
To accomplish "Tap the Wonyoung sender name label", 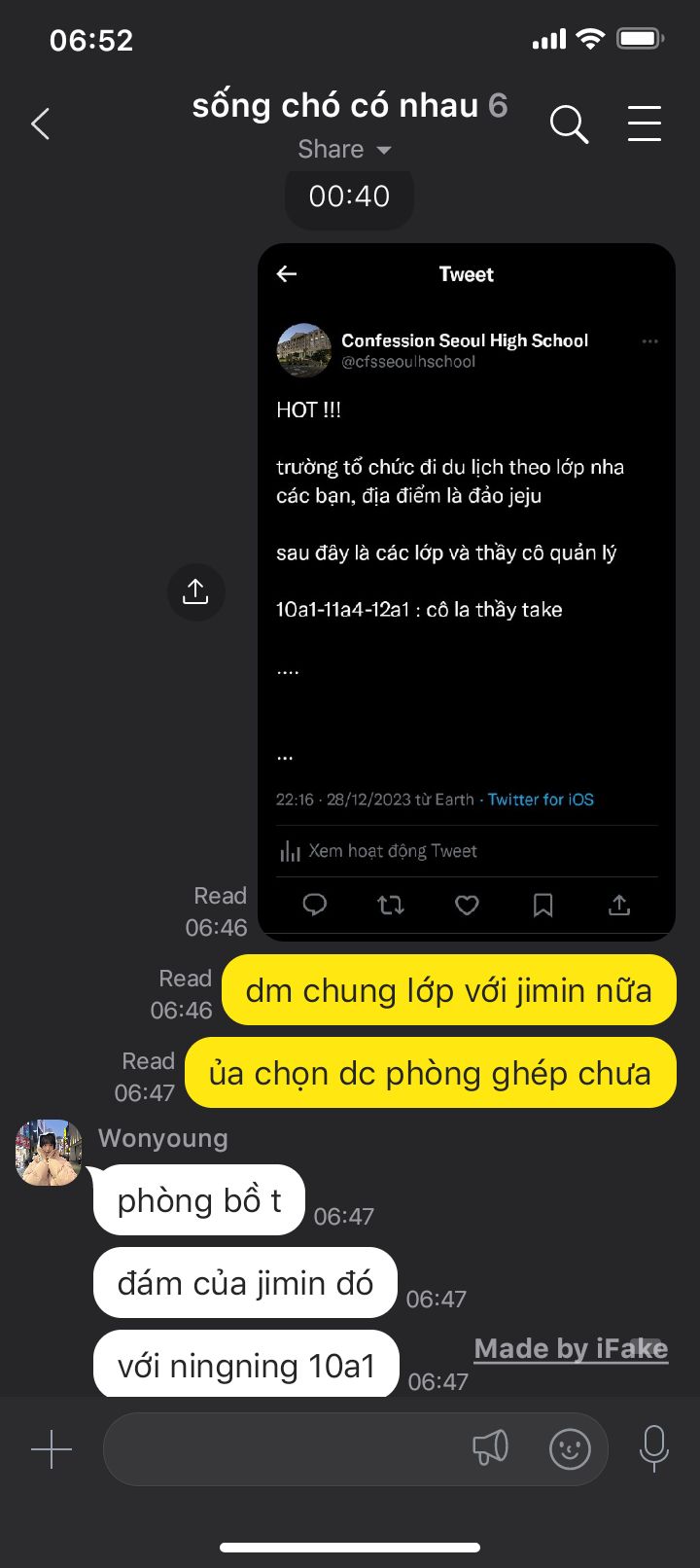I will coord(163,1138).
